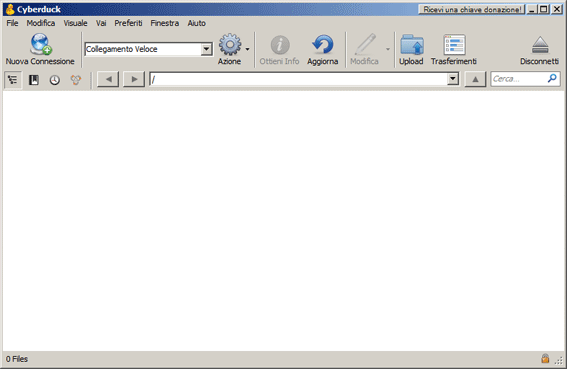Click the window resize grip

(x=559, y=360)
